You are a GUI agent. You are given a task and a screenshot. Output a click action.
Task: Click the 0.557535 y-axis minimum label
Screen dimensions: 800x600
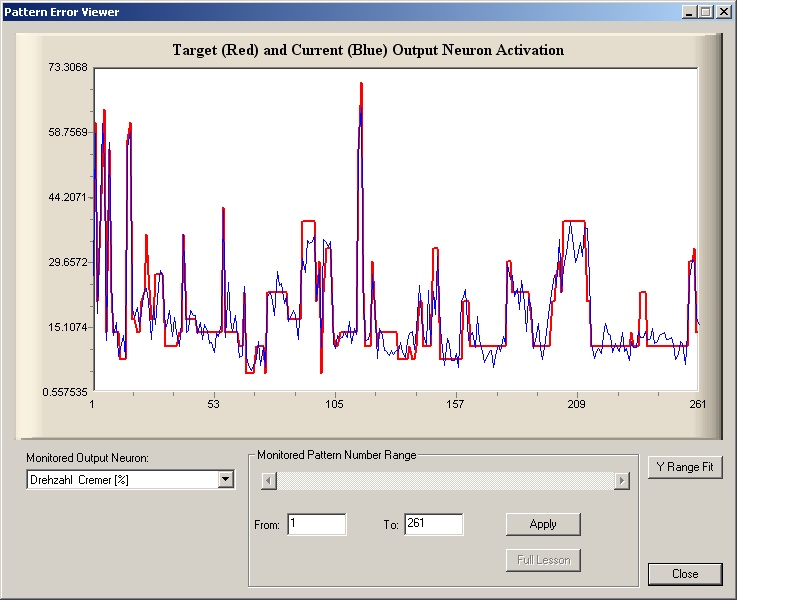65,392
